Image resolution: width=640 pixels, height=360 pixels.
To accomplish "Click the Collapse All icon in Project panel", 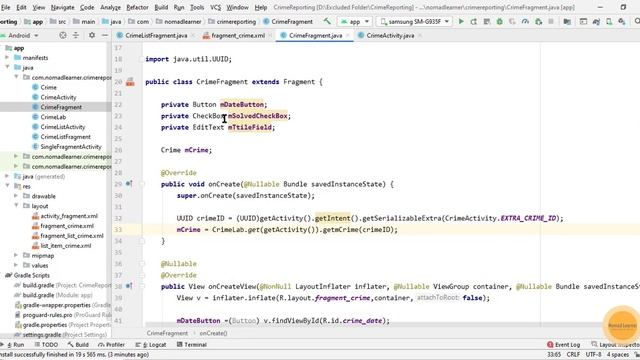I will [76, 36].
